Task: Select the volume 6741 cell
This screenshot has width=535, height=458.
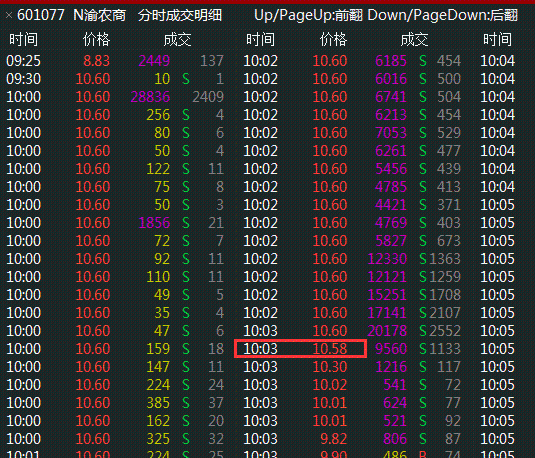Action: (391, 97)
